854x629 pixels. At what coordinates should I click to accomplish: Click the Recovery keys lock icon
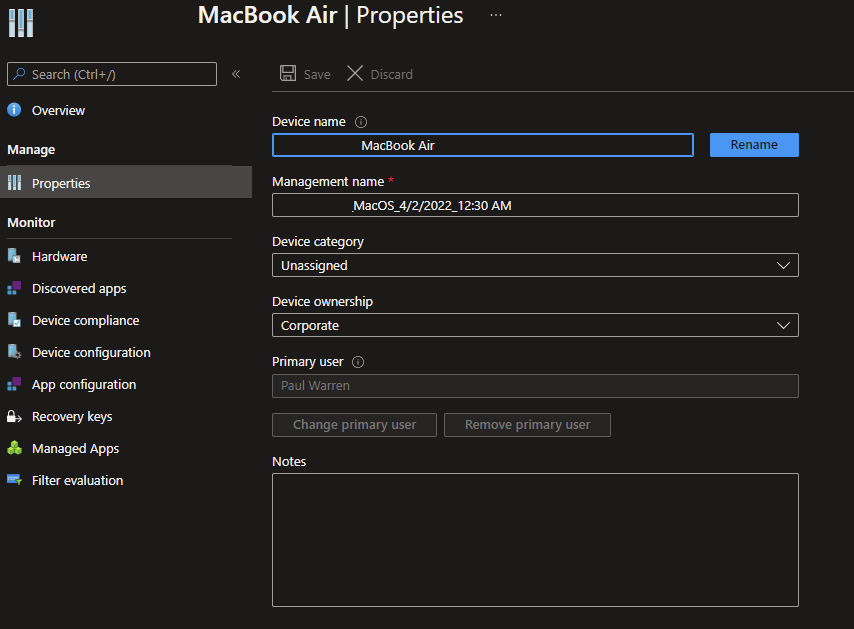tap(14, 417)
